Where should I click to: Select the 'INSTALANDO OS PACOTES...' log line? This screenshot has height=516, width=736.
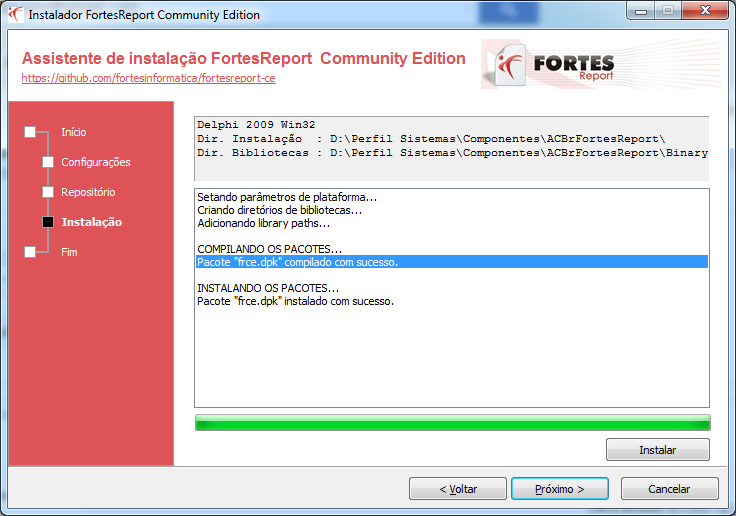point(268,288)
